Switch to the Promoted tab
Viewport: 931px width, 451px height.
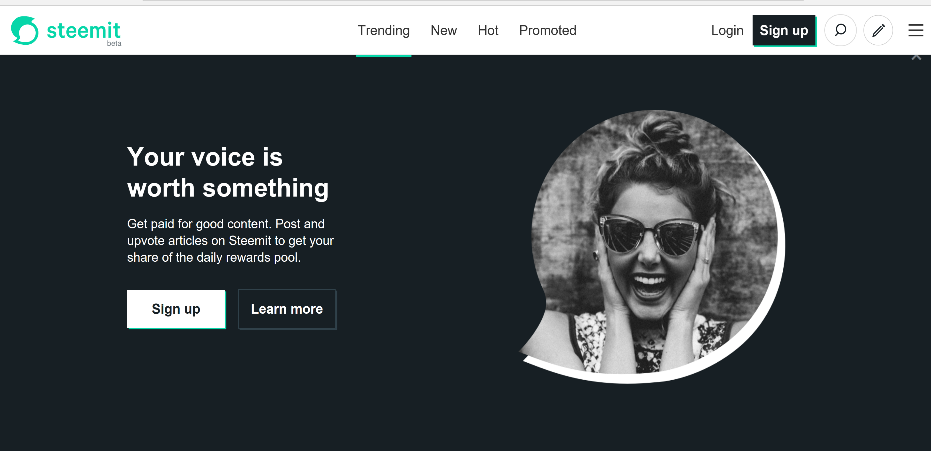click(547, 30)
